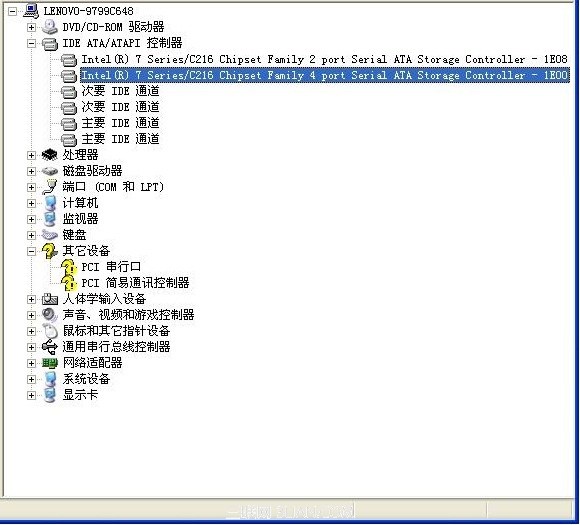Click the yellow warning icon beside PCI 串行口

[69, 267]
